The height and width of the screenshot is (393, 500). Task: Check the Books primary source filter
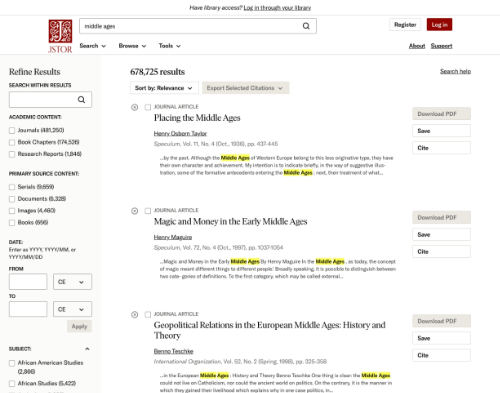(12, 223)
